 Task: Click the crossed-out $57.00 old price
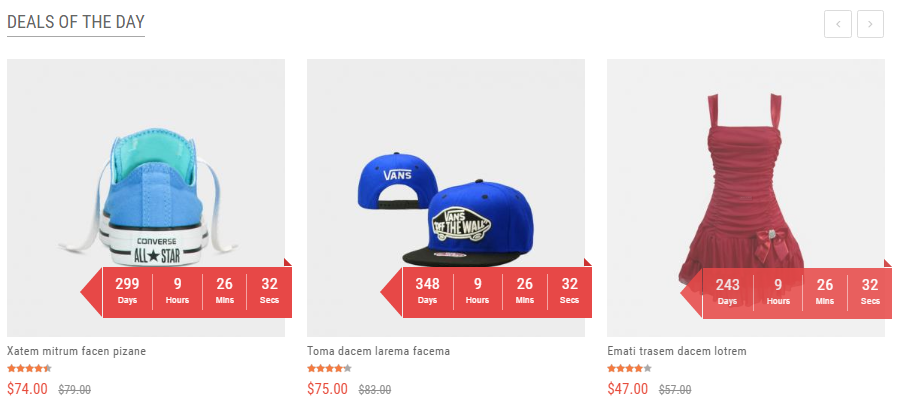675,390
